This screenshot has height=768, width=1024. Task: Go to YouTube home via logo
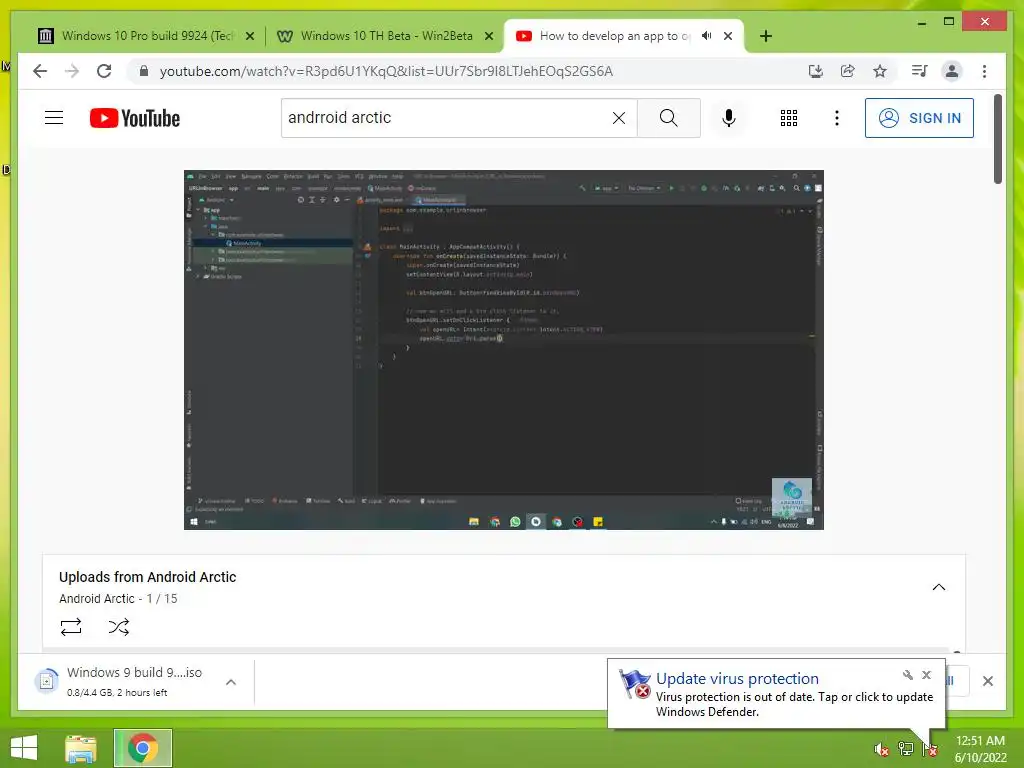click(x=135, y=118)
